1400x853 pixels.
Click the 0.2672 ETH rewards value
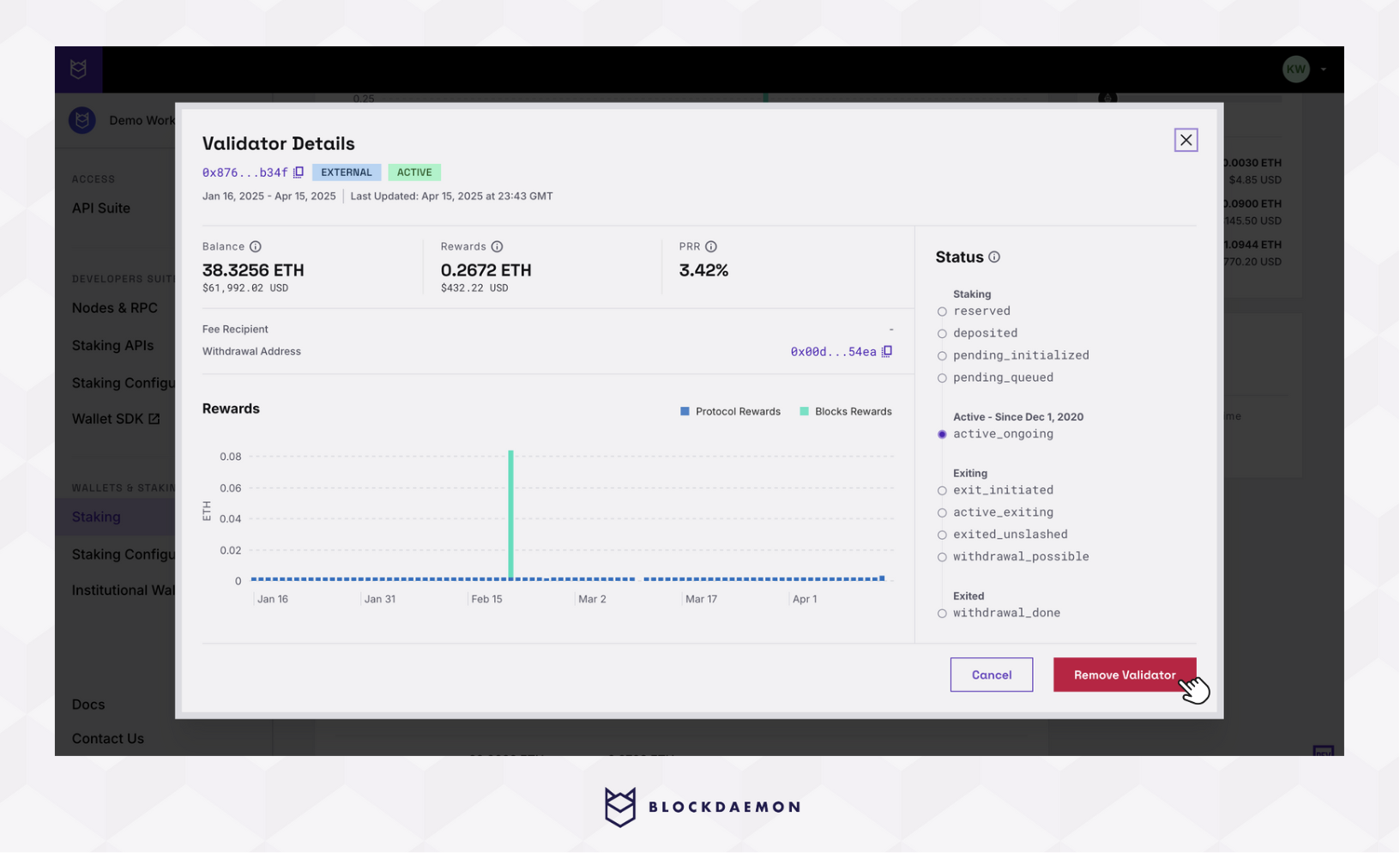(486, 270)
